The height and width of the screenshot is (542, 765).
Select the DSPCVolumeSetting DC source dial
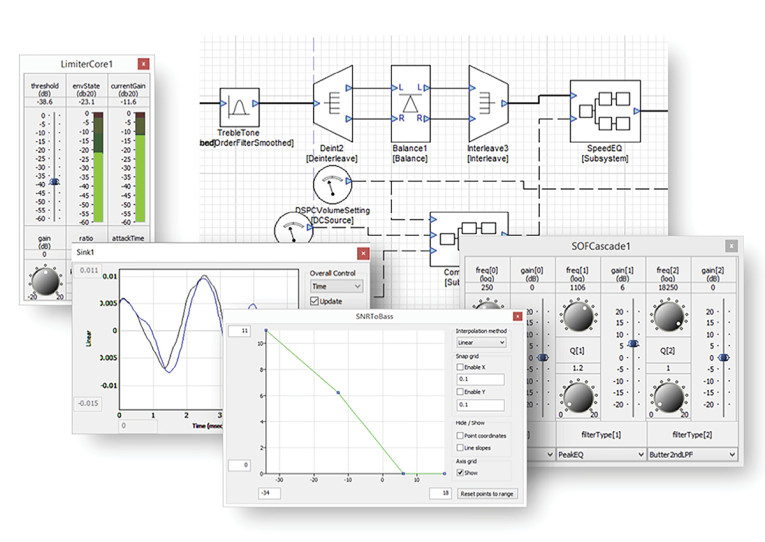pyautogui.click(x=330, y=184)
